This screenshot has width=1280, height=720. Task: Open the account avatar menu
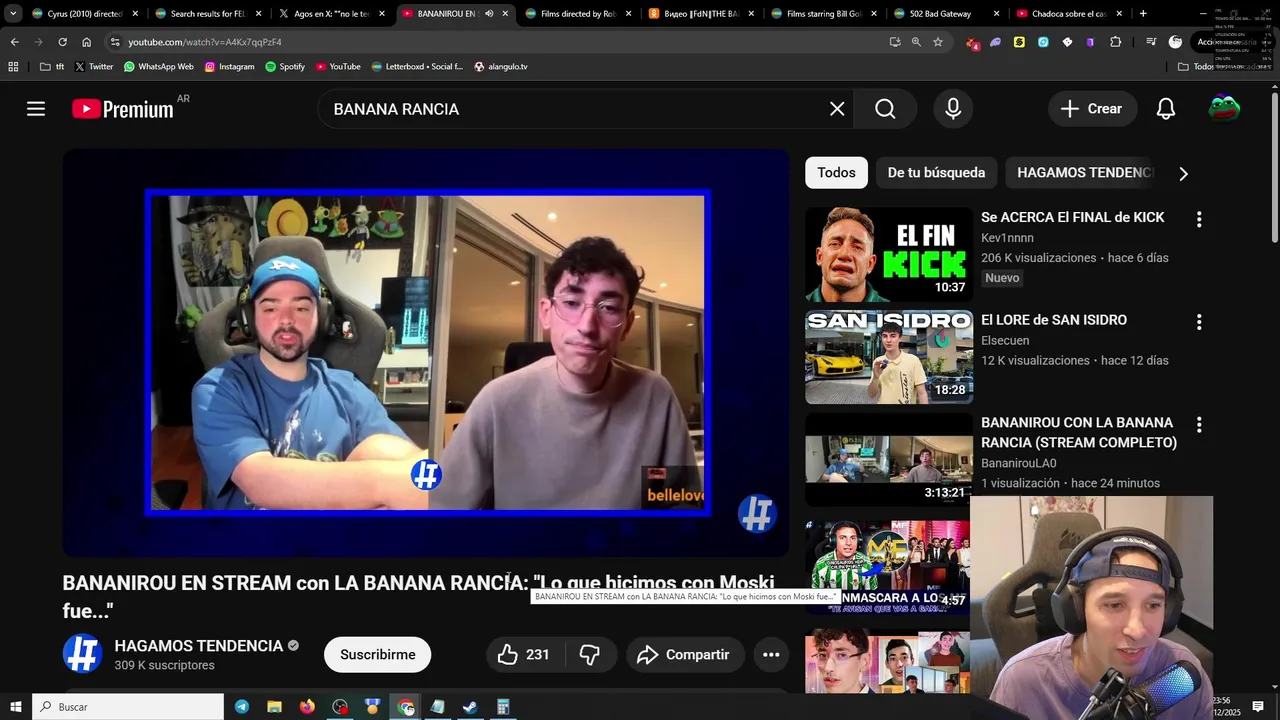(x=1224, y=108)
